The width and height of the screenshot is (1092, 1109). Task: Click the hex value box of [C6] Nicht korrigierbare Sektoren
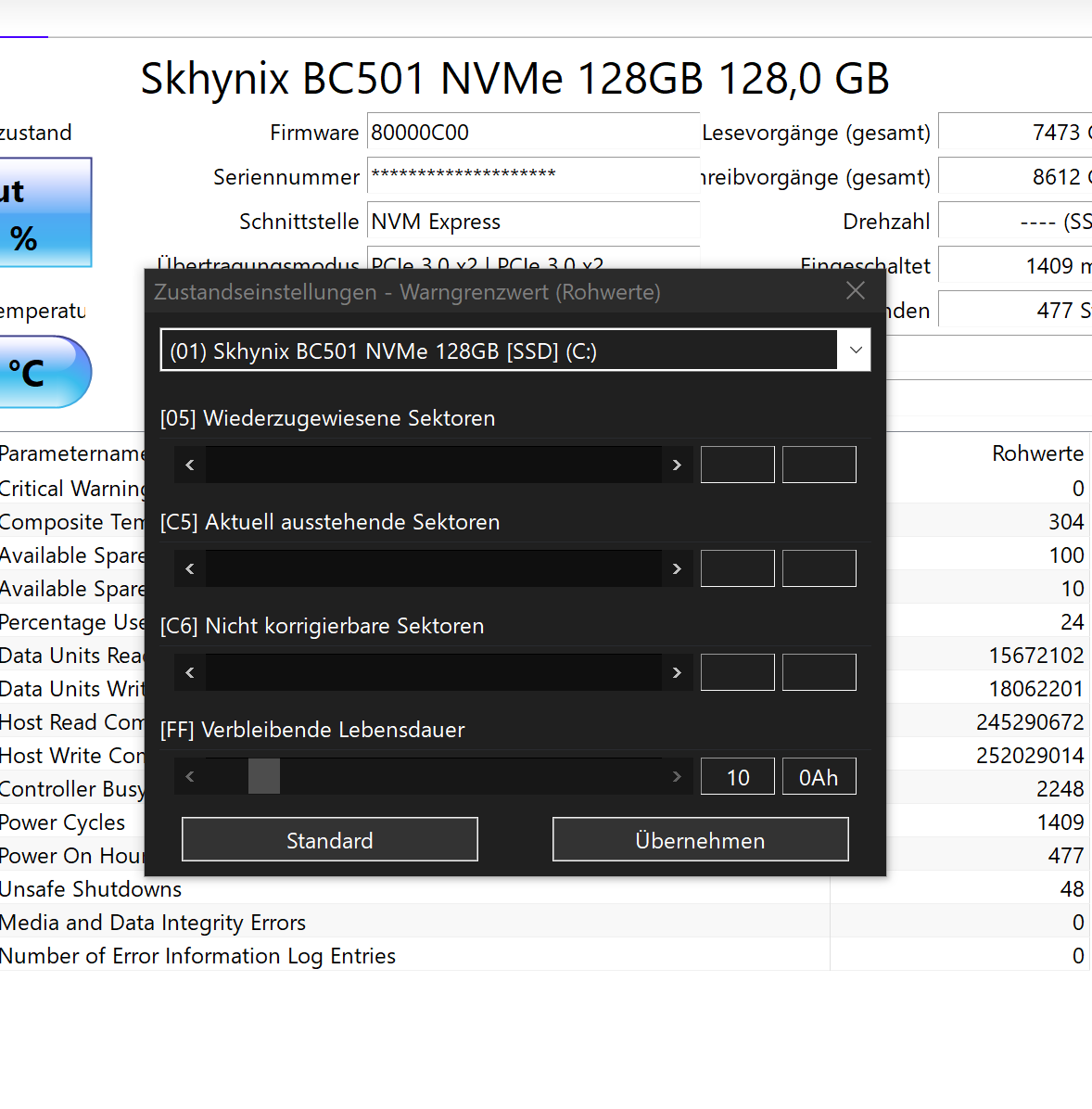[819, 672]
